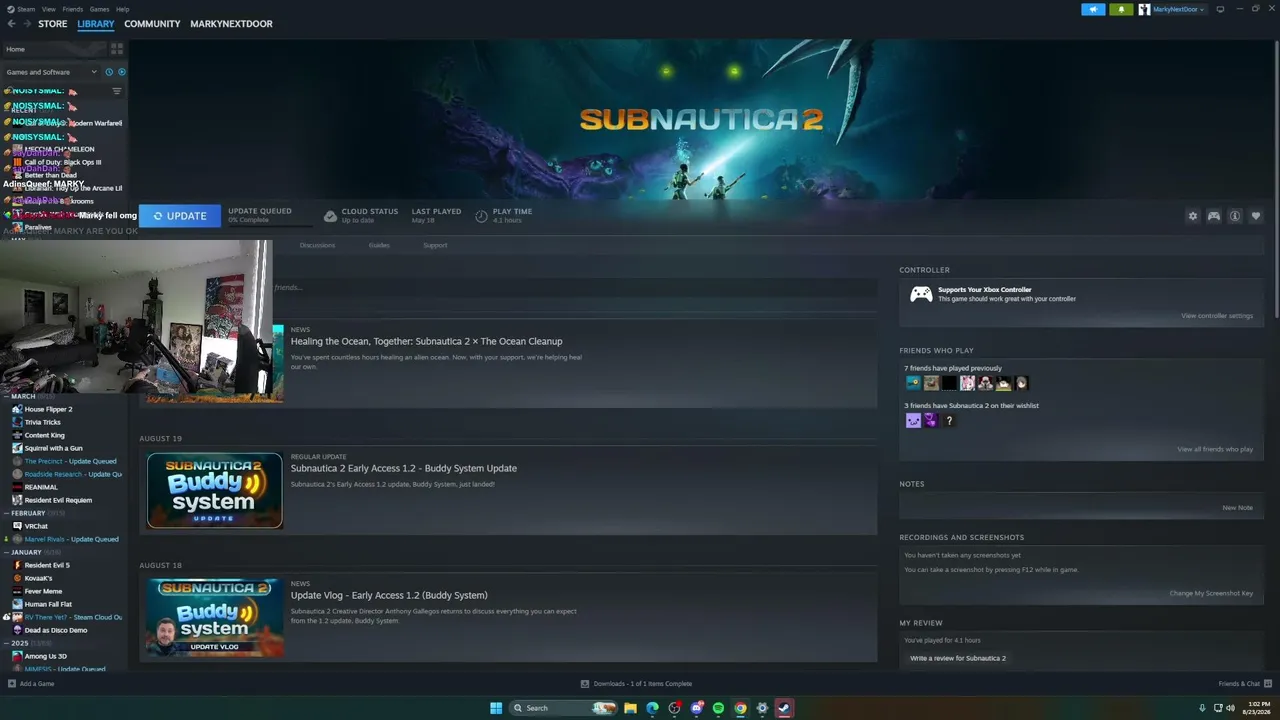Select House Flipper 2 in library
The height and width of the screenshot is (720, 1280).
click(48, 409)
